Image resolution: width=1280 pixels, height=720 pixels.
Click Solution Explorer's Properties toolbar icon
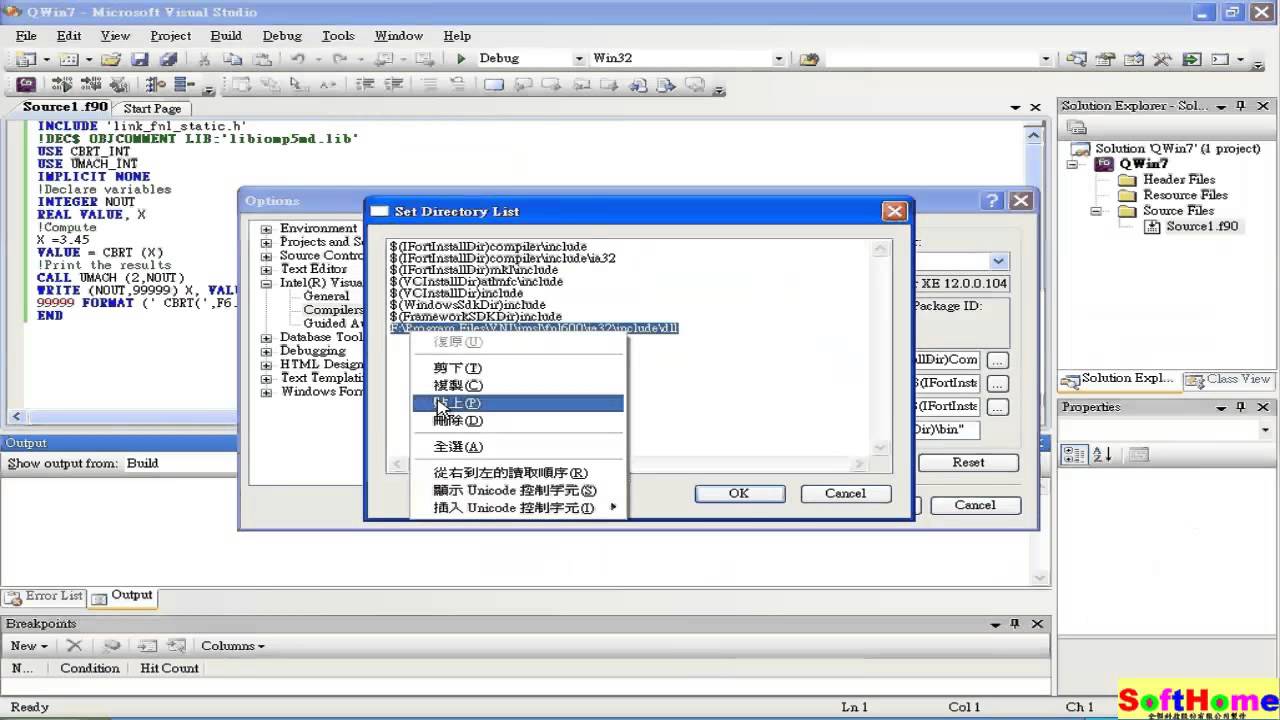pos(1076,127)
